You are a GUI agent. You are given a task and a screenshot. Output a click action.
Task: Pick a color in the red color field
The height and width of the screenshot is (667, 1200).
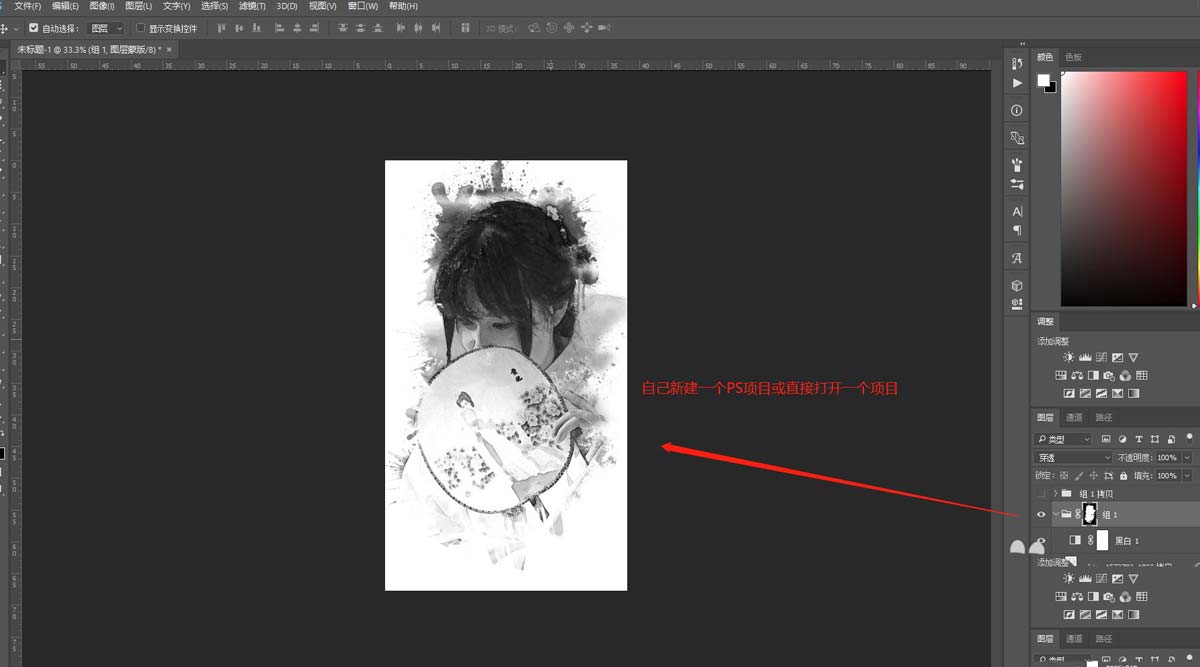coord(1123,189)
